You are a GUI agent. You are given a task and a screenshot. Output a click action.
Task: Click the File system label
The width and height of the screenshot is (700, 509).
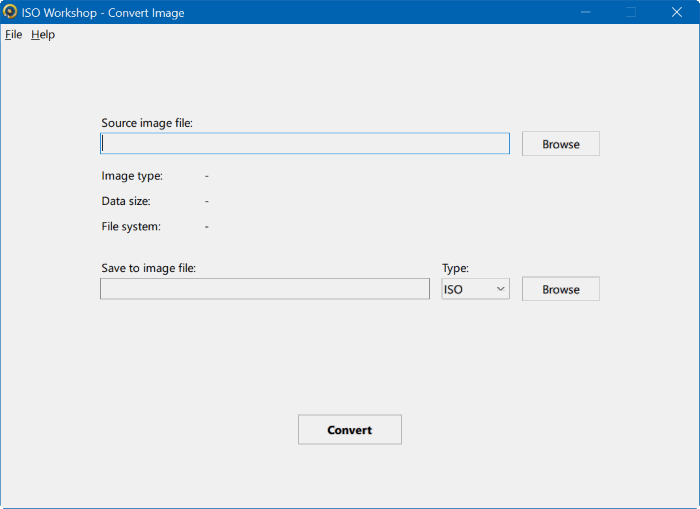point(131,226)
